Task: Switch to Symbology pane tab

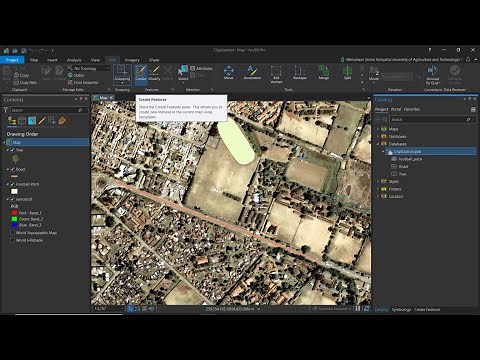Action: coord(401,310)
